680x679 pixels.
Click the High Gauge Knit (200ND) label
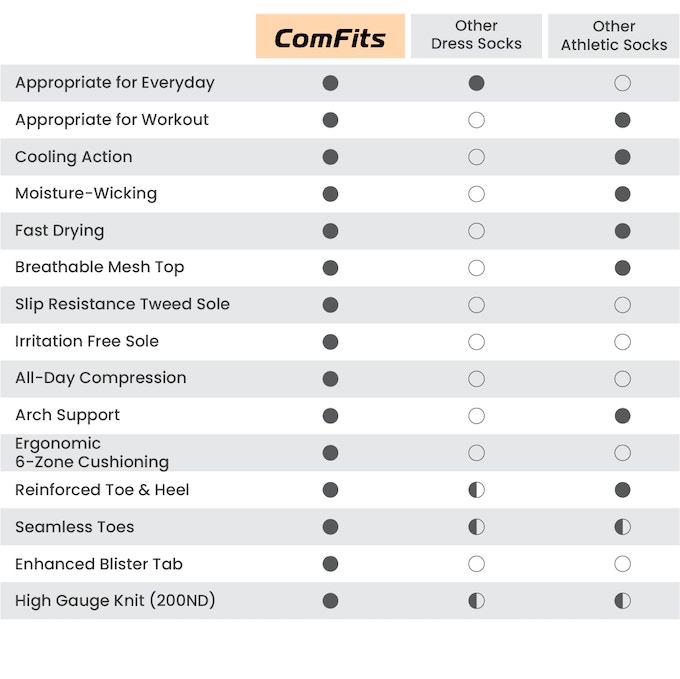tap(115, 601)
